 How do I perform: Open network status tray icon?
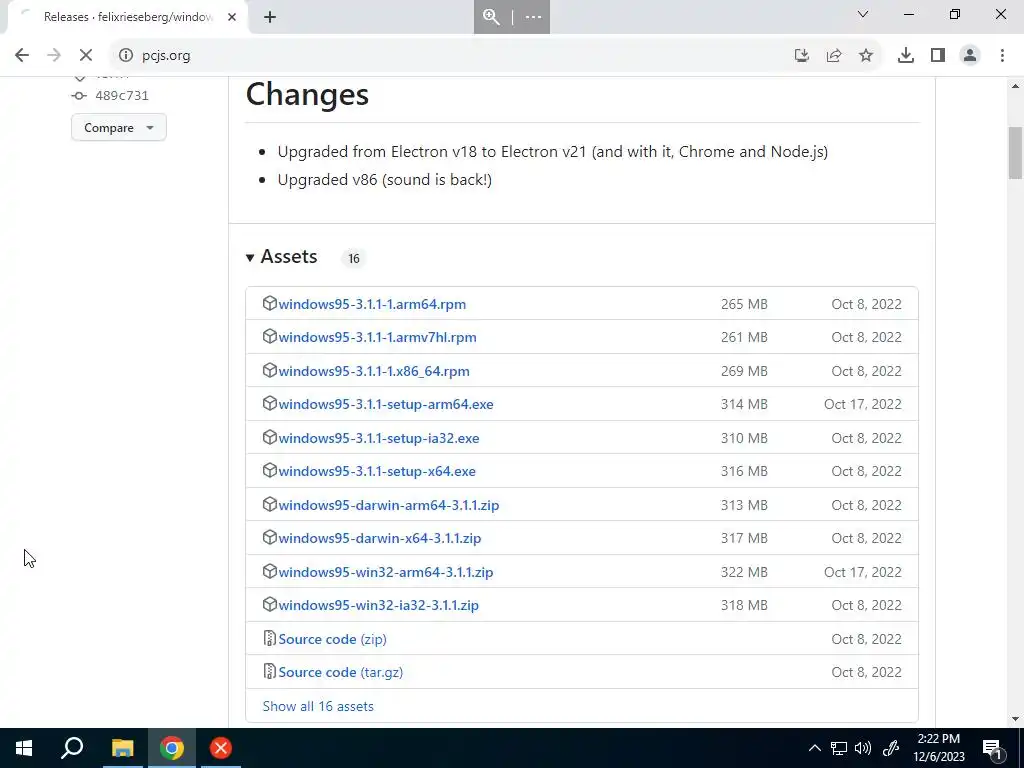point(839,748)
